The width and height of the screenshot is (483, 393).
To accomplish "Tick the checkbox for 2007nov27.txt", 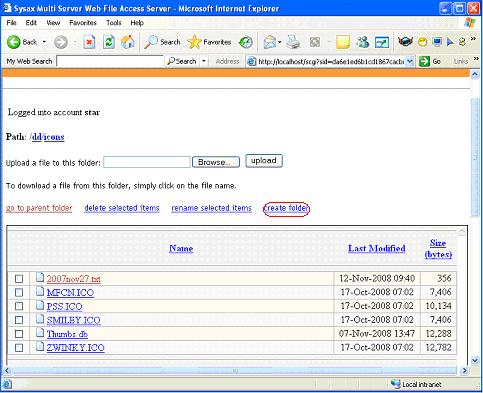I will (x=19, y=279).
